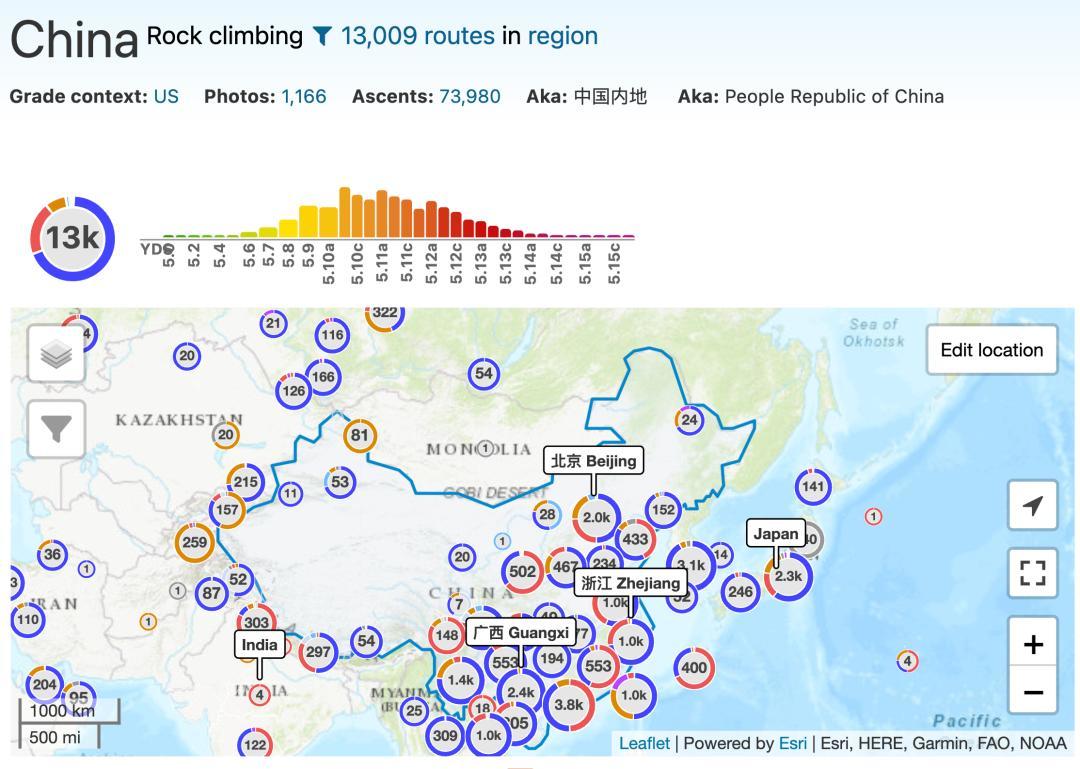
Task: Click the 13k routes donut chart
Action: 72,238
